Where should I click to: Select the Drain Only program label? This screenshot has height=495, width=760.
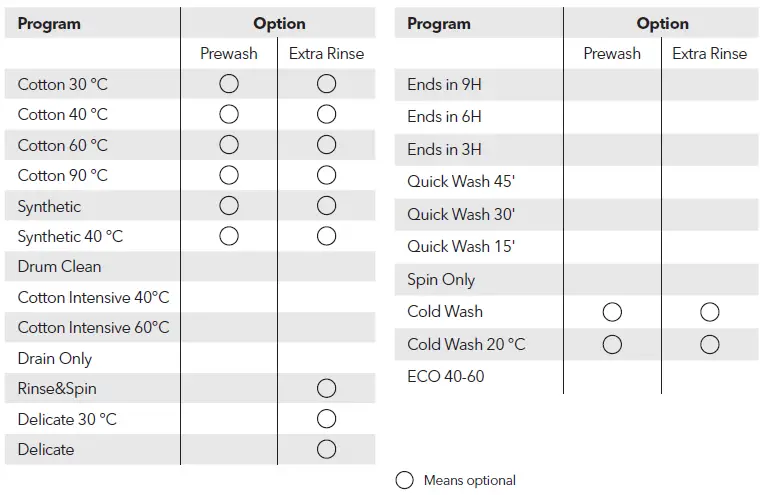[55, 358]
